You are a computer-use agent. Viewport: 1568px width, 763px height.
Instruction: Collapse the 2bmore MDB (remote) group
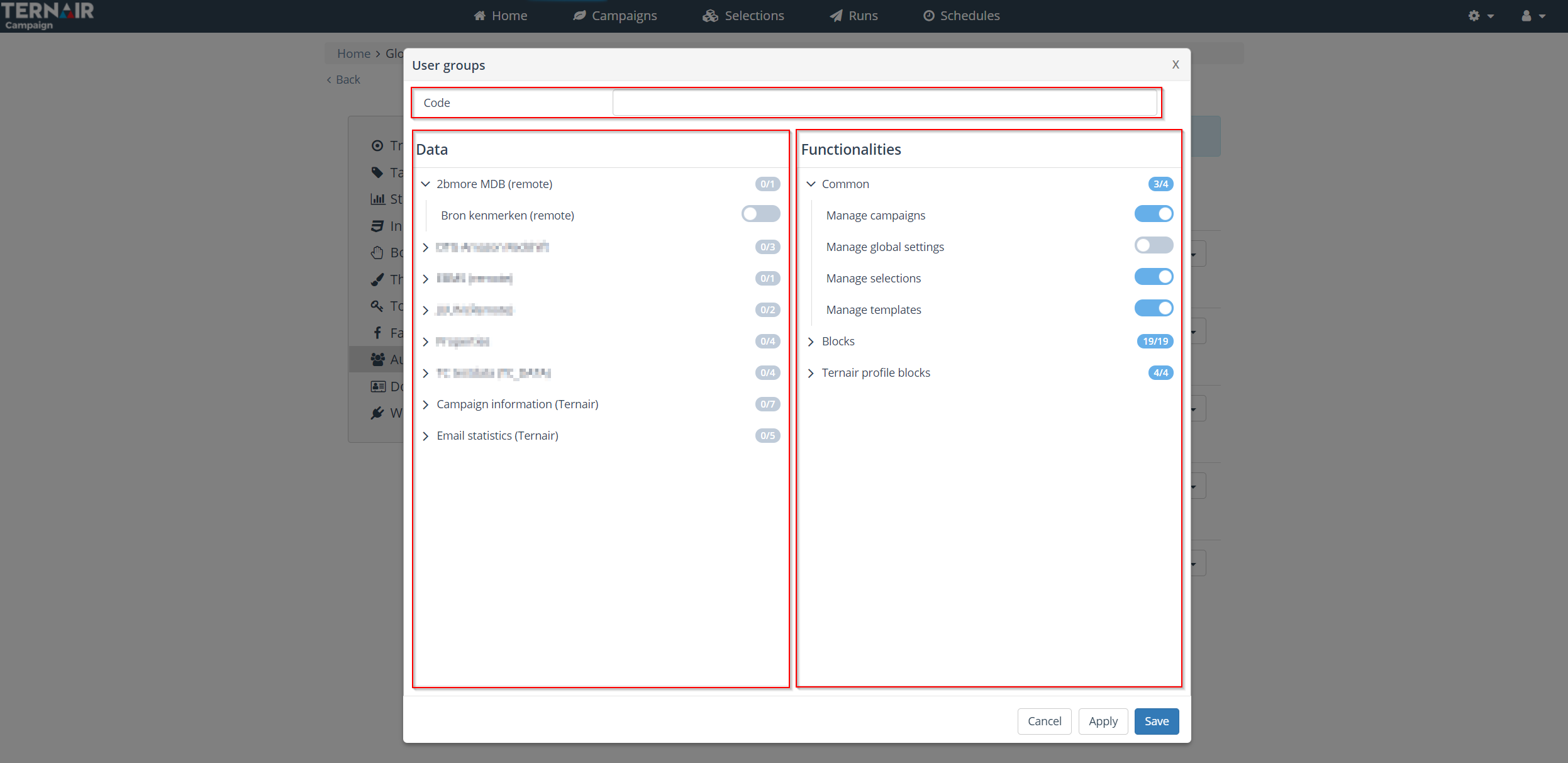[x=426, y=184]
